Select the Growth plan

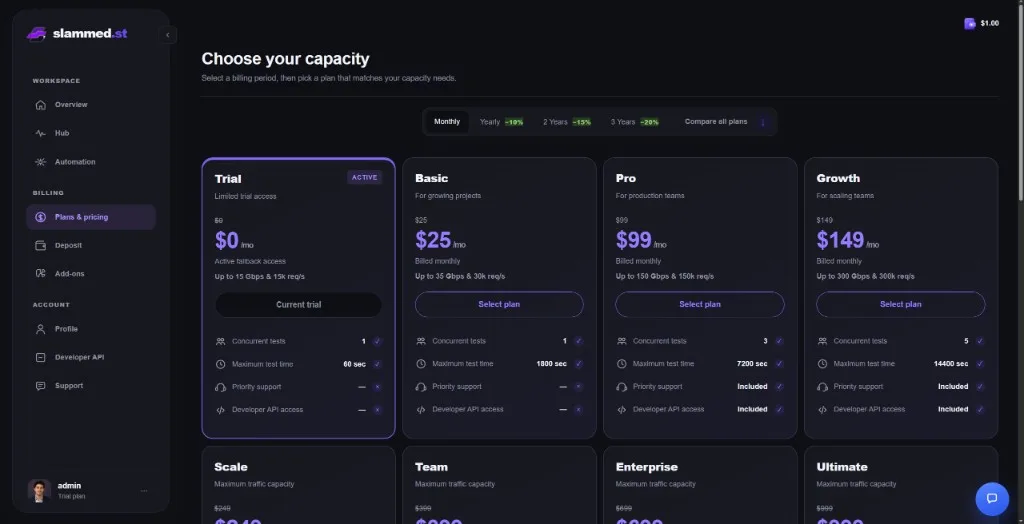coord(901,304)
